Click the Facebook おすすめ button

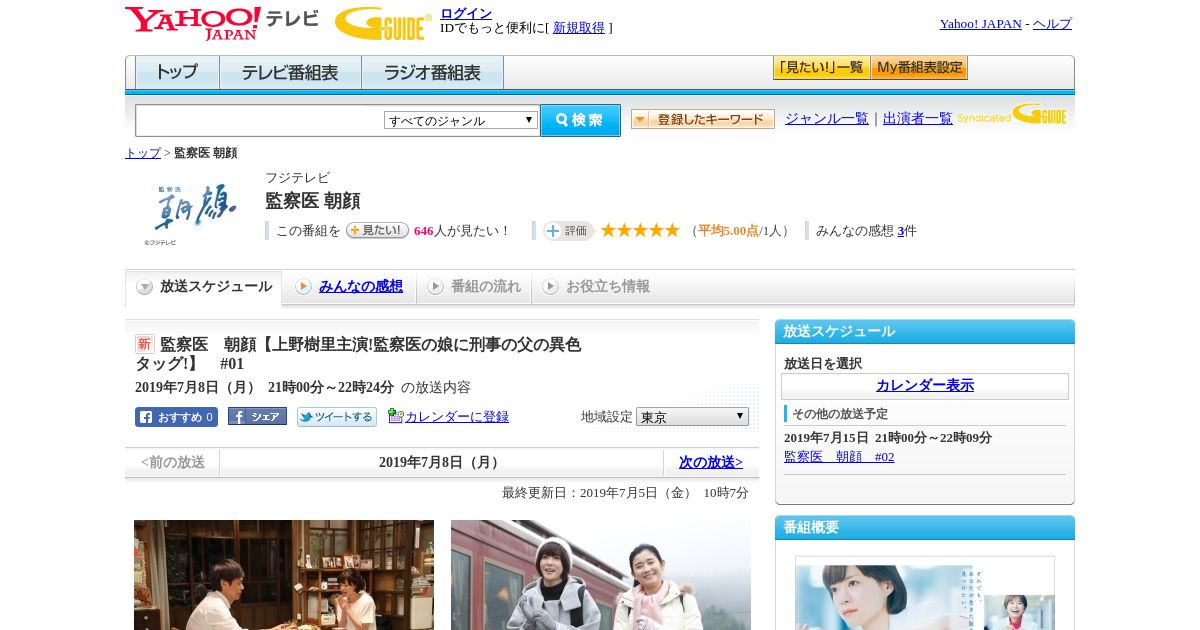click(176, 417)
